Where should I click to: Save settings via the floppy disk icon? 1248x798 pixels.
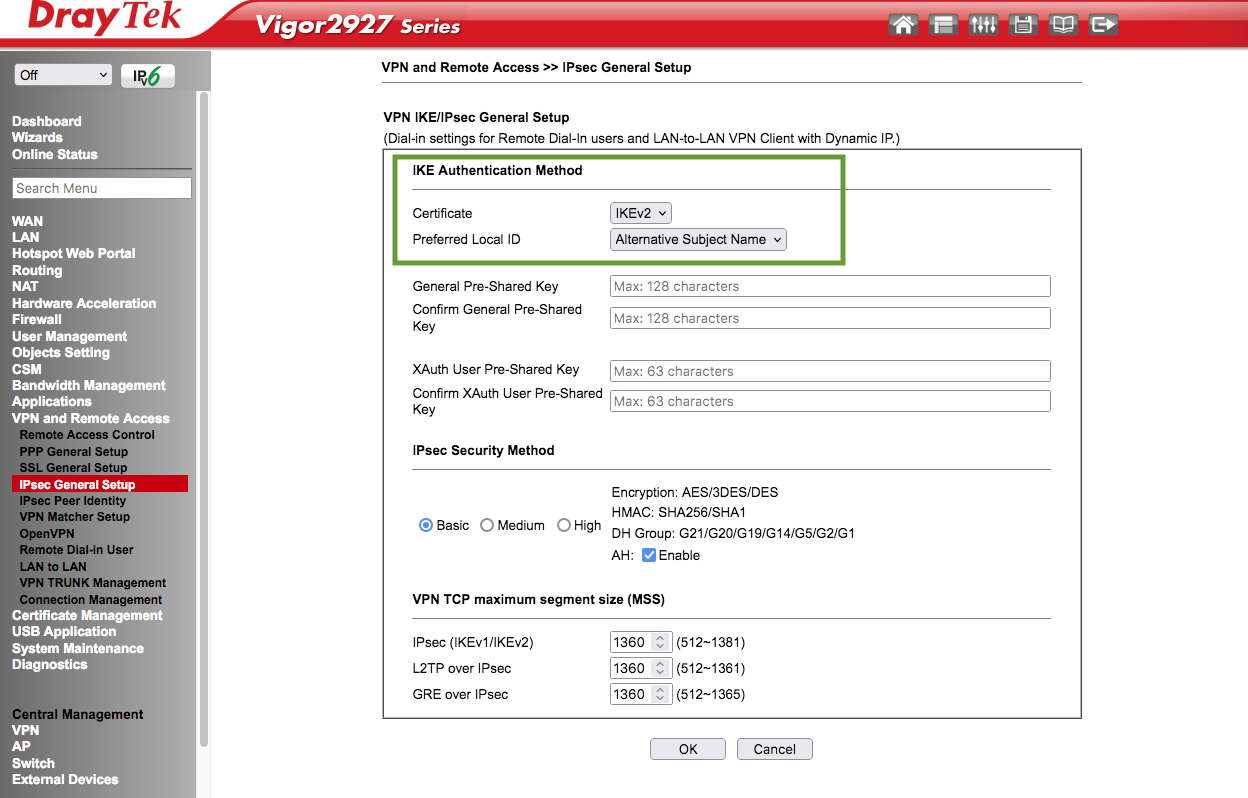click(x=1023, y=24)
